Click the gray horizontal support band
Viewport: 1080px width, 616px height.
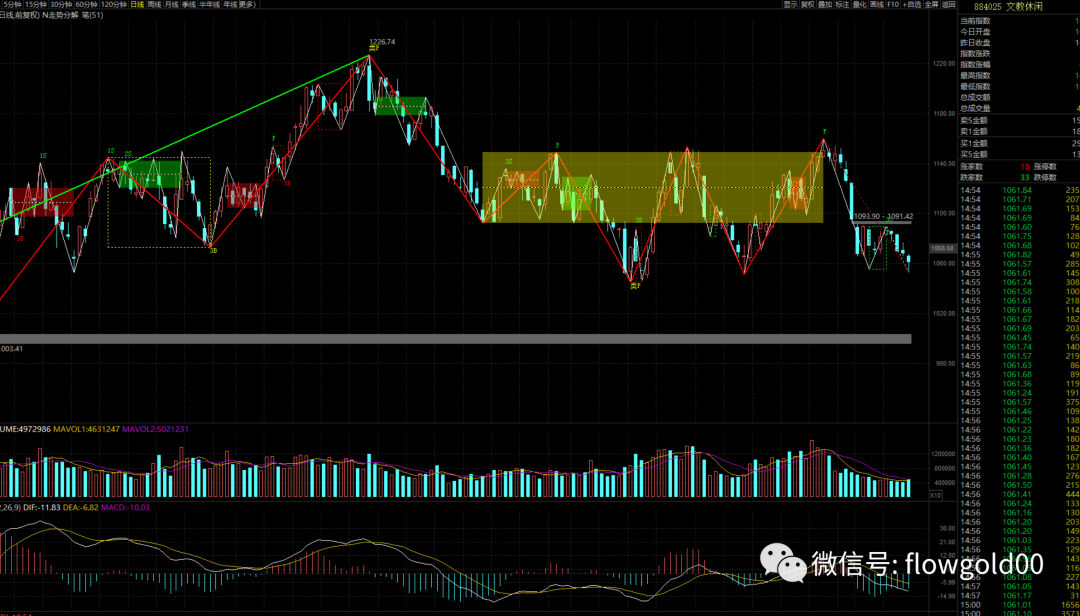tap(455, 338)
